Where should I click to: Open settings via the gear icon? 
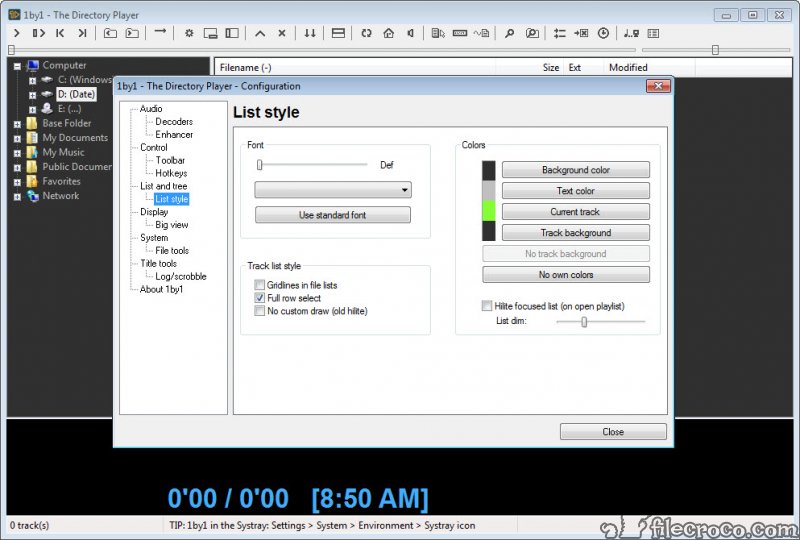[189, 33]
